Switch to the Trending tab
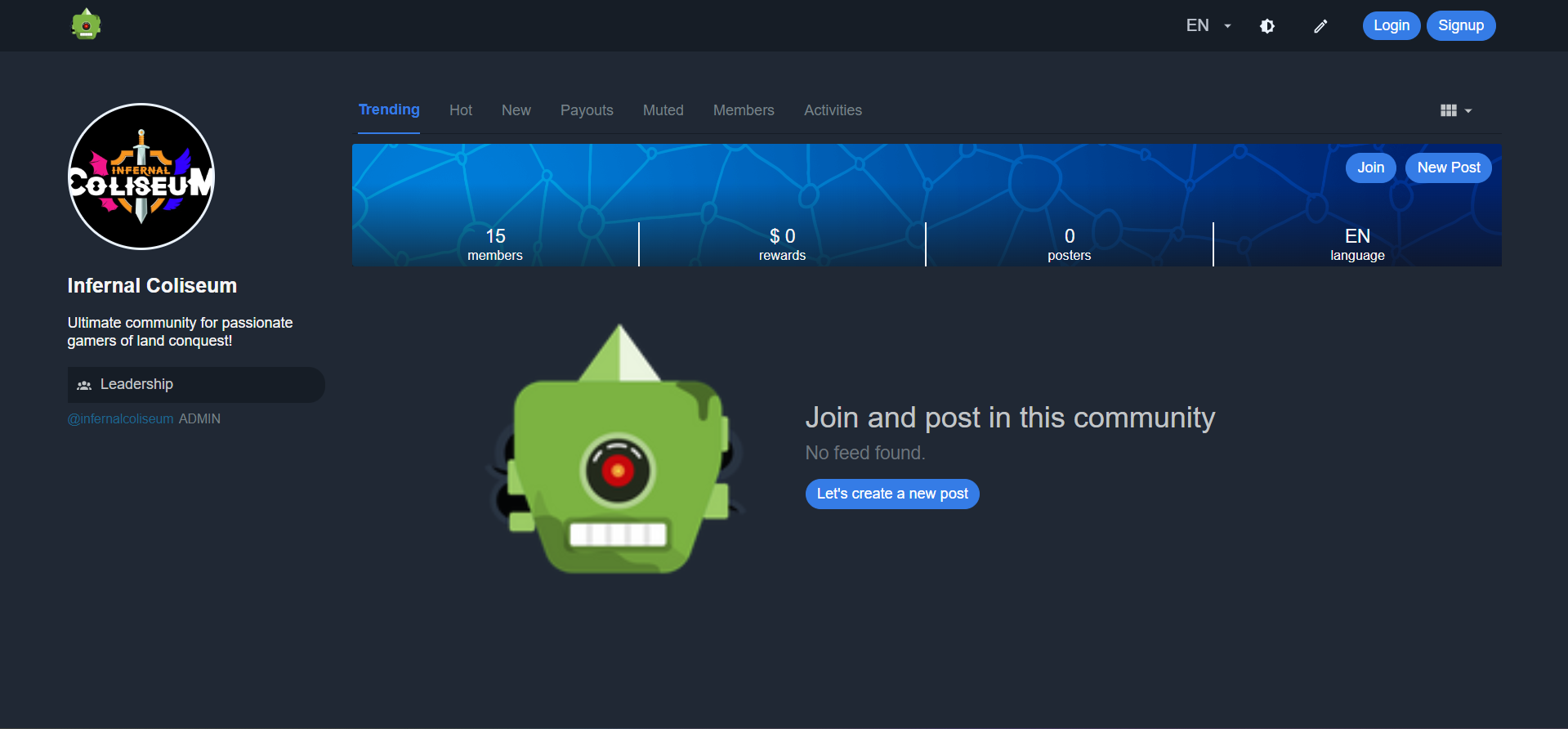The image size is (1568, 729). click(x=389, y=110)
